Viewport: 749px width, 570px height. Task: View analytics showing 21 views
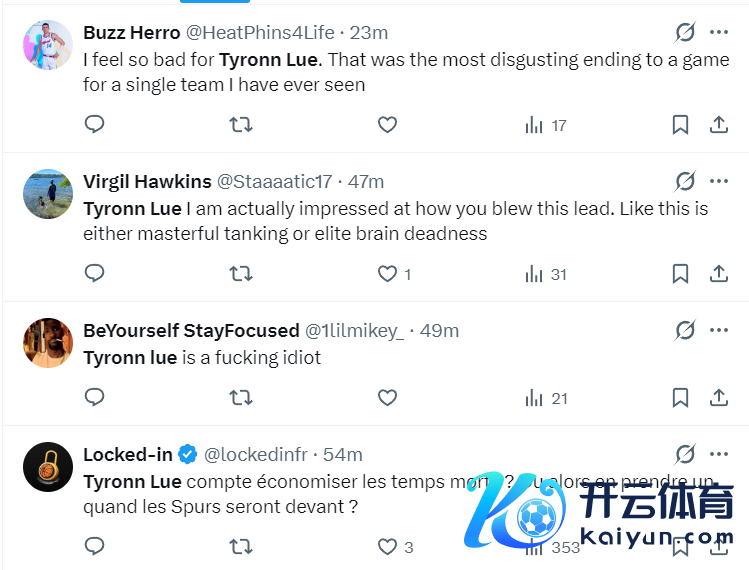pyautogui.click(x=546, y=398)
